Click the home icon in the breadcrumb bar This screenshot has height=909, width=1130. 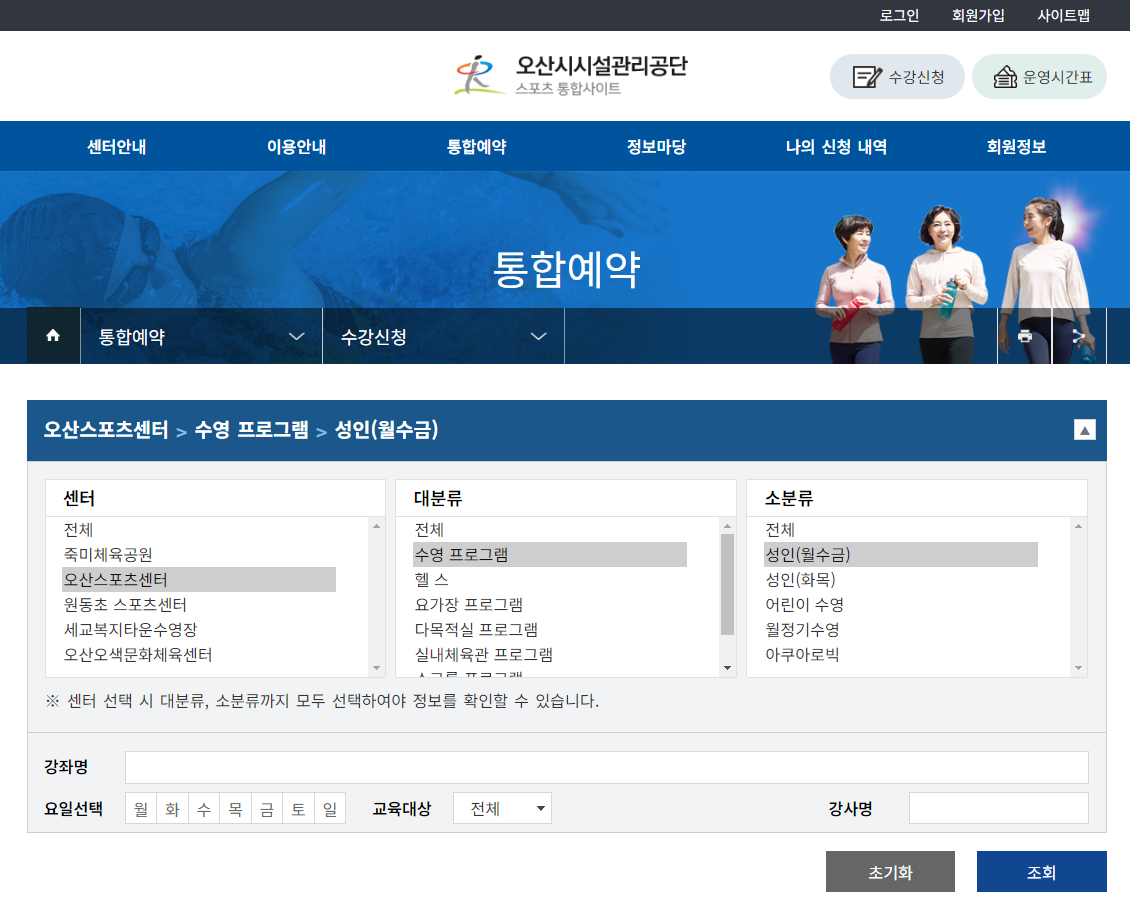(52, 336)
